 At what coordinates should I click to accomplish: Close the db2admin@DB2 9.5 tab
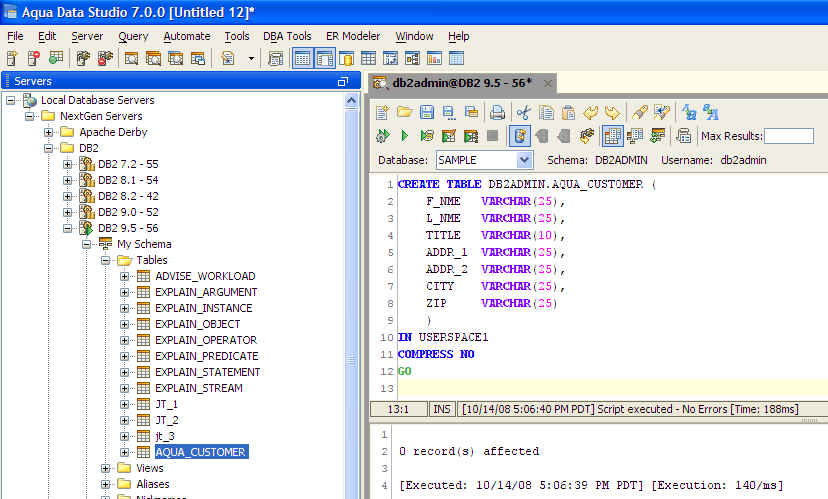(548, 83)
